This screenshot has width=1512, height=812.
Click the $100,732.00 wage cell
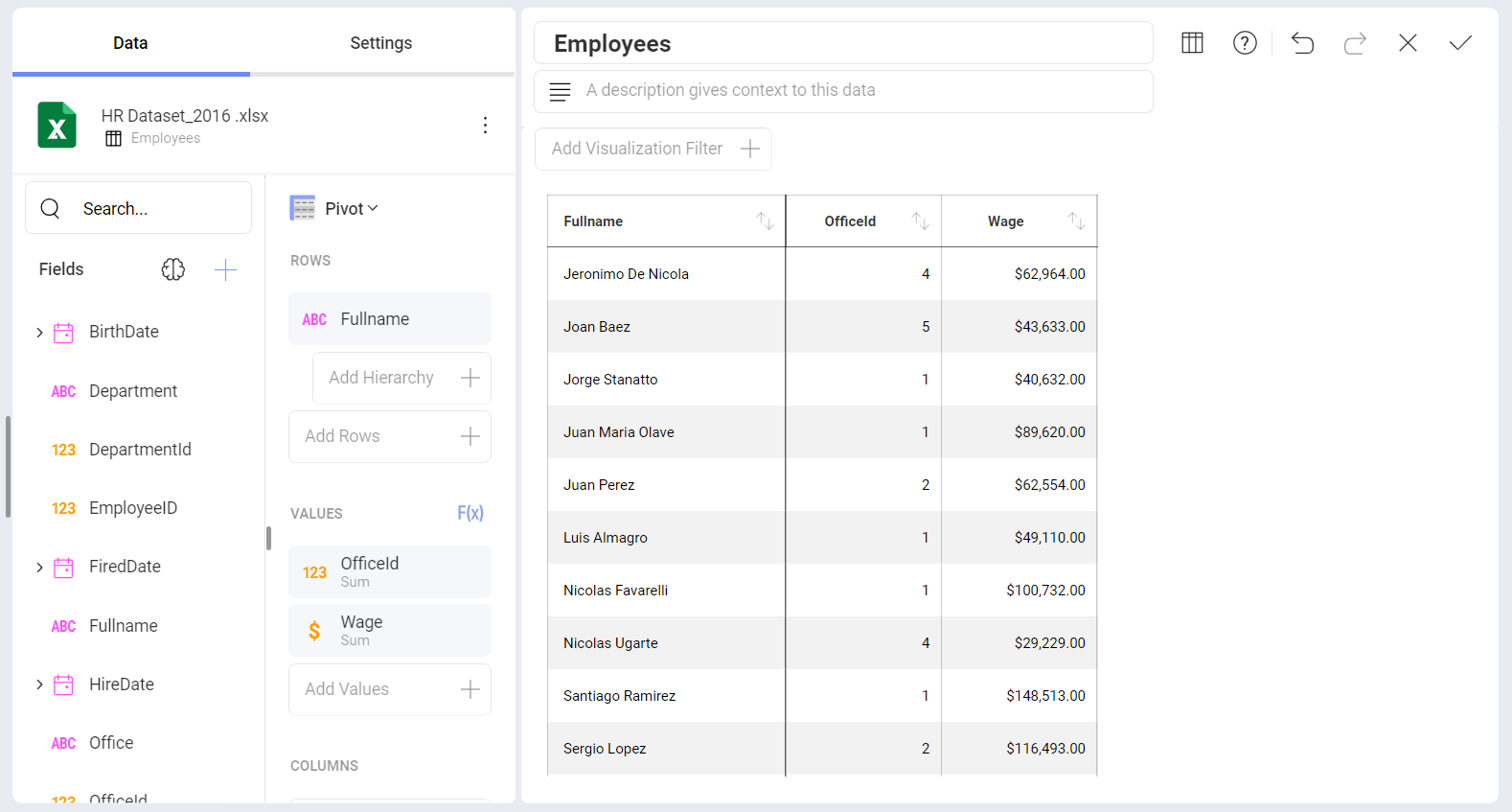1019,591
